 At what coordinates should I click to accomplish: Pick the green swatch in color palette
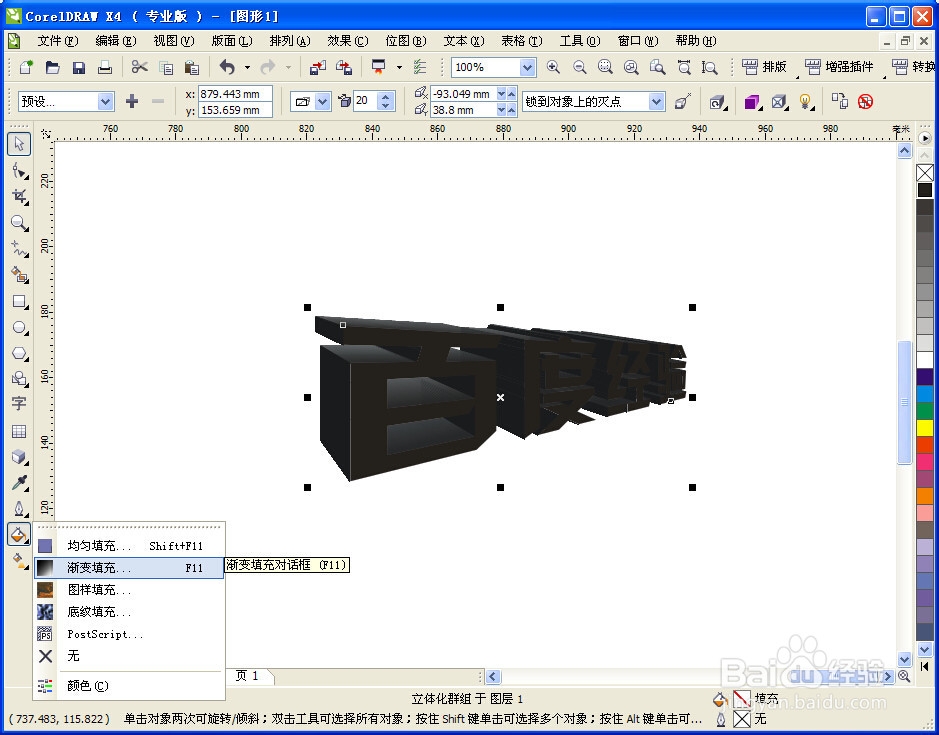point(925,410)
